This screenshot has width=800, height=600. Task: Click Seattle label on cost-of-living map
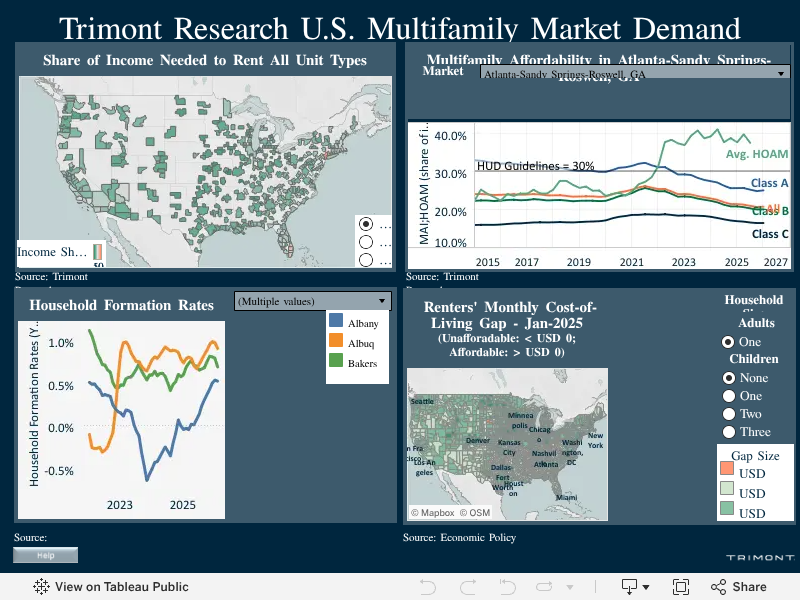point(422,402)
